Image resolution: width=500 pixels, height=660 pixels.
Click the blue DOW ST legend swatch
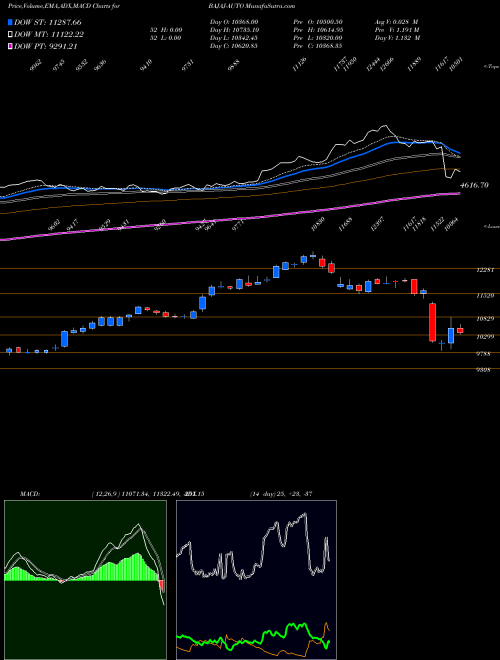(x=11, y=22)
